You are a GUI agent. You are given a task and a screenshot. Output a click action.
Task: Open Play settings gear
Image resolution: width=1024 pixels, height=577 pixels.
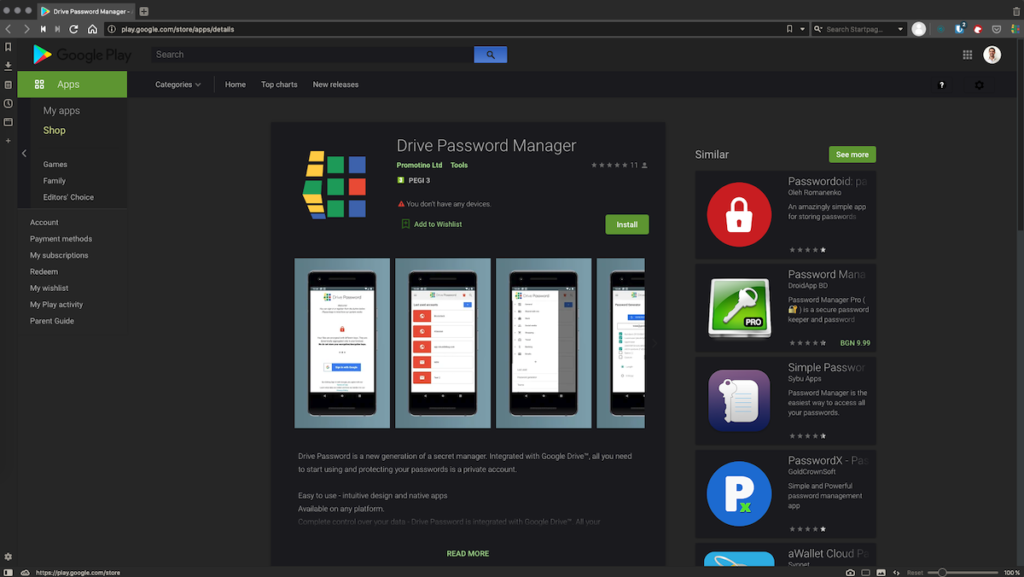(x=979, y=85)
